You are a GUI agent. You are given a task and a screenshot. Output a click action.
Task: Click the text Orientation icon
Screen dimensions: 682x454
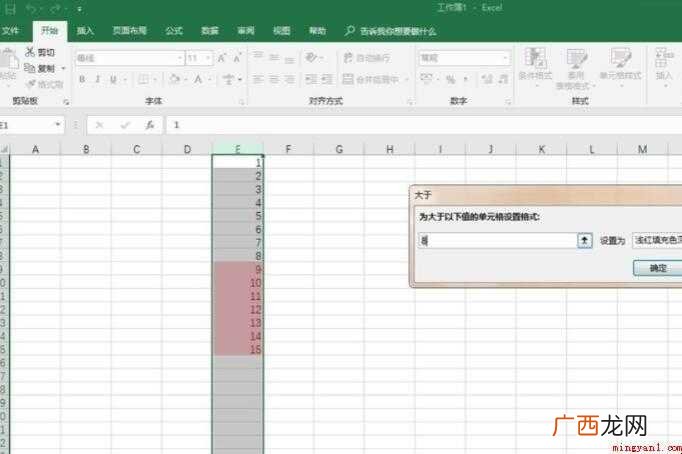[311, 57]
